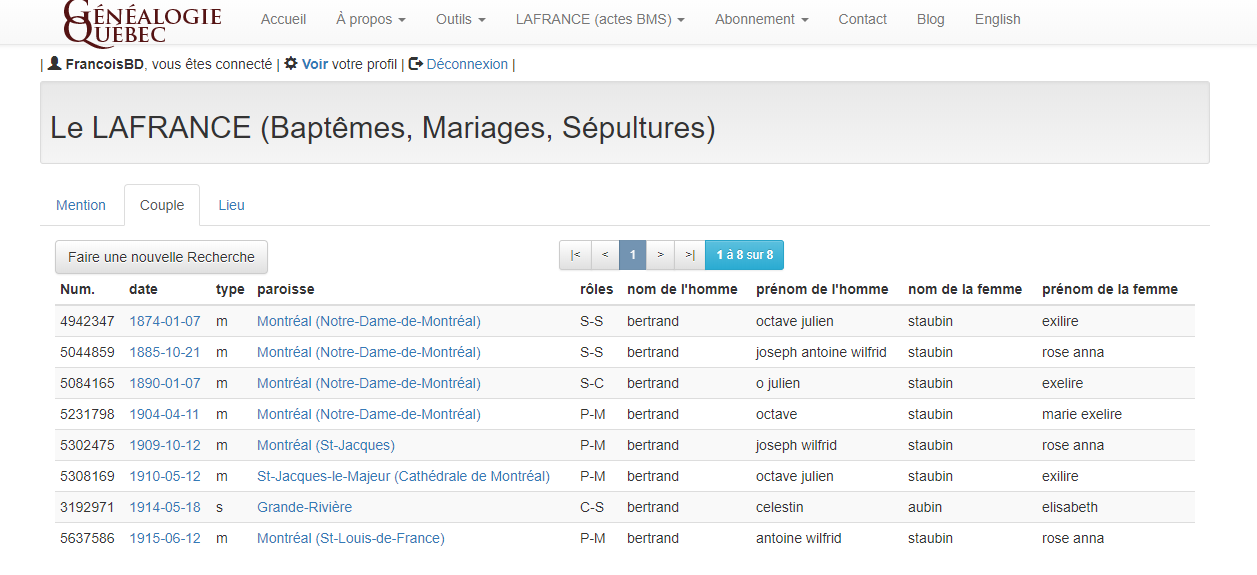Click the name 'celestin'

780,507
